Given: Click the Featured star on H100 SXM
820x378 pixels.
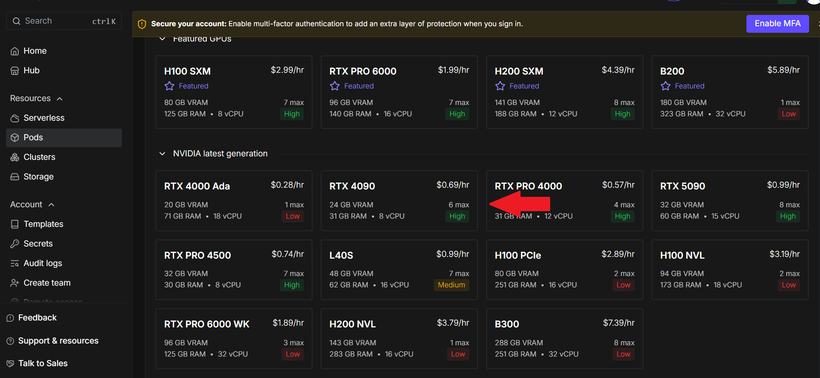Looking at the screenshot, I should (169, 86).
